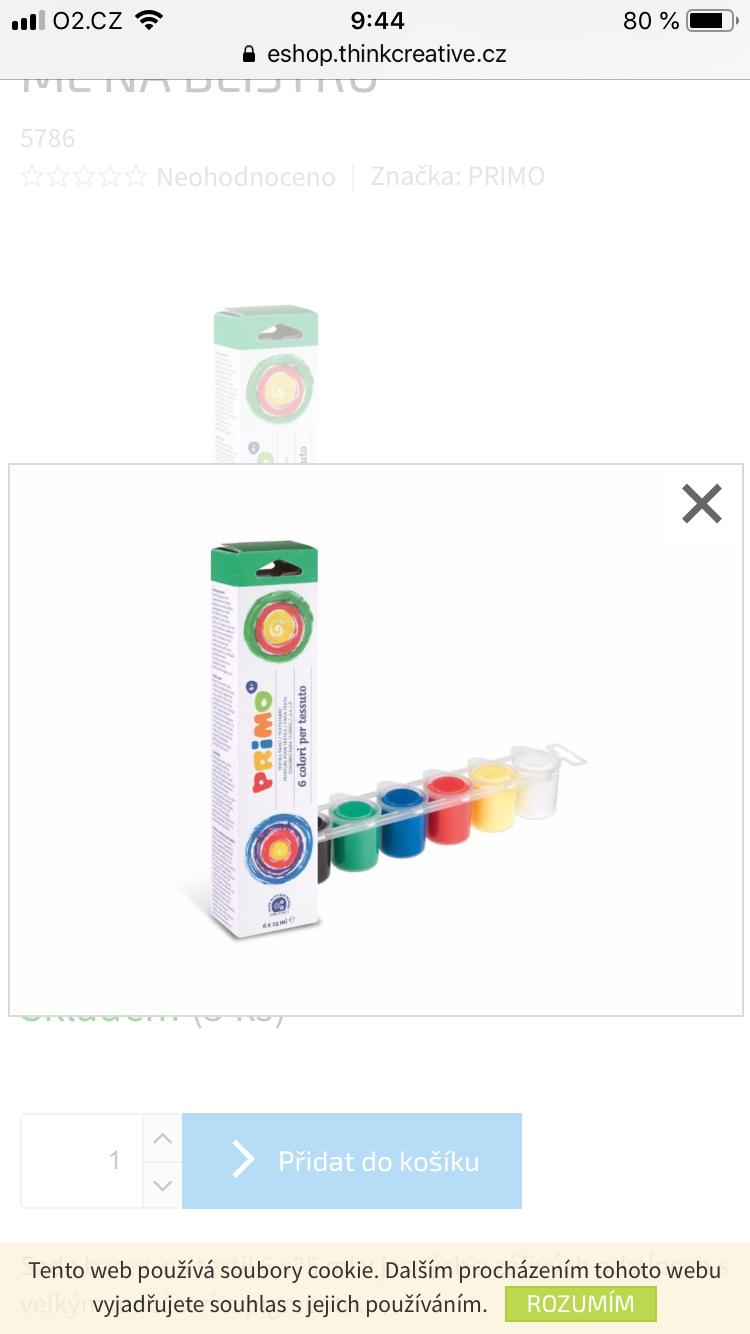Image resolution: width=750 pixels, height=1334 pixels.
Task: Close the enlarged product image popup
Action: point(702,504)
